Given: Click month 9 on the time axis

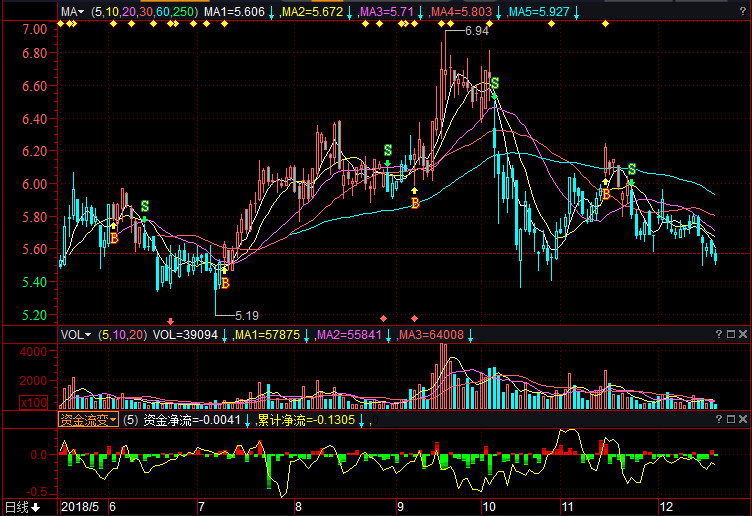Looking at the screenshot, I should (398, 507).
